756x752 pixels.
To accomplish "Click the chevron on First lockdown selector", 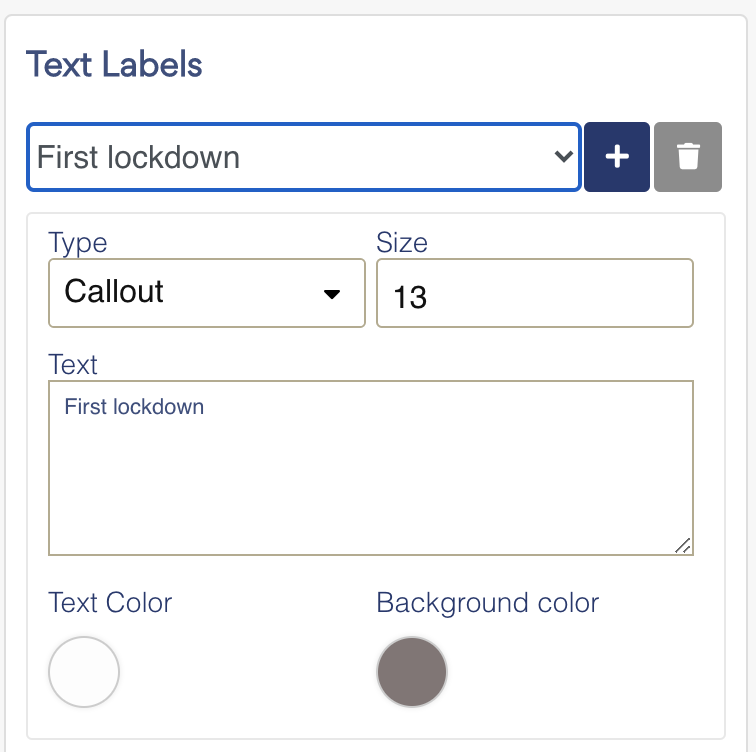I will click(x=563, y=157).
